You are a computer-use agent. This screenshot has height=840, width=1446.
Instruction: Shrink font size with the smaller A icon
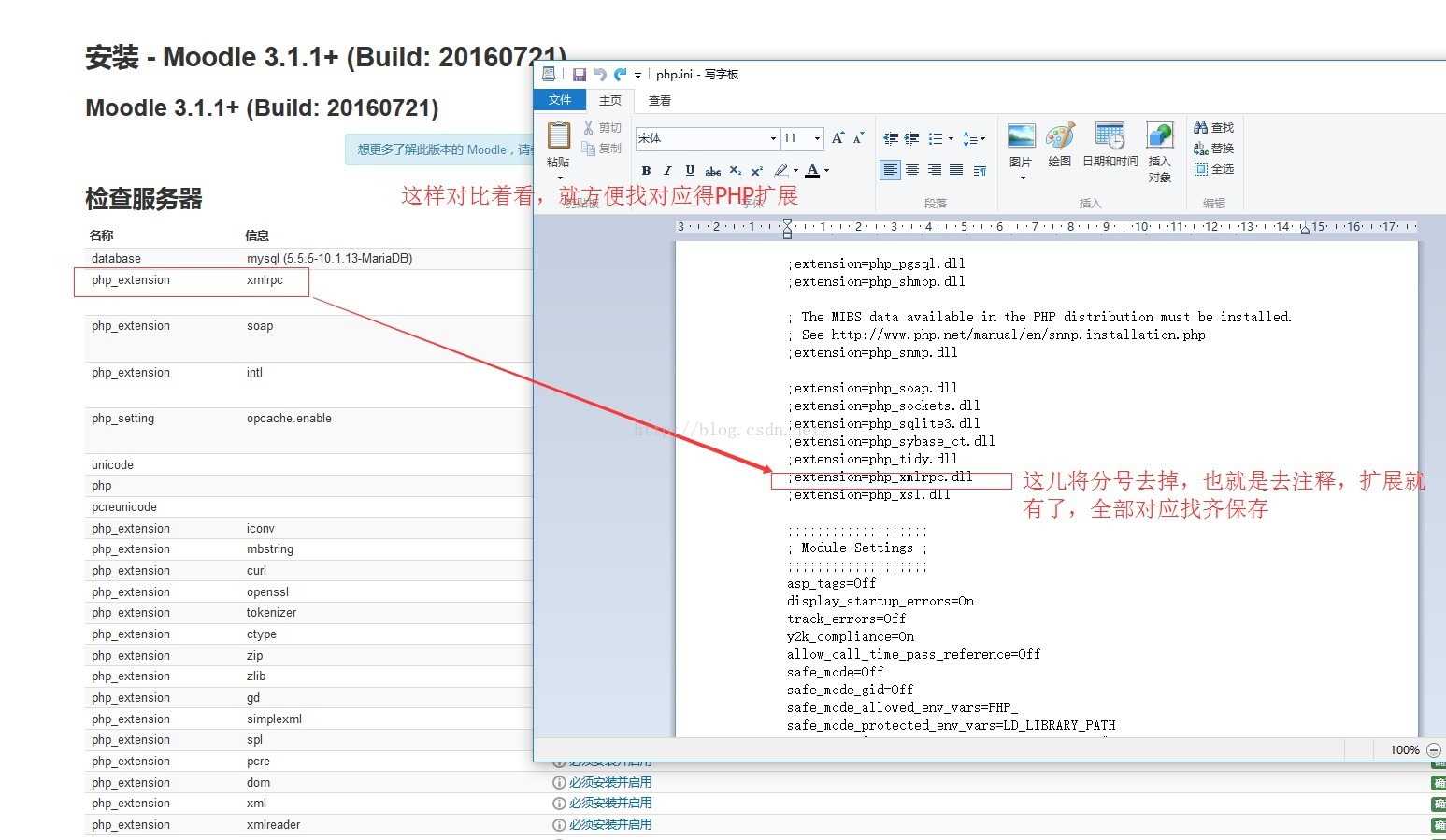click(858, 138)
